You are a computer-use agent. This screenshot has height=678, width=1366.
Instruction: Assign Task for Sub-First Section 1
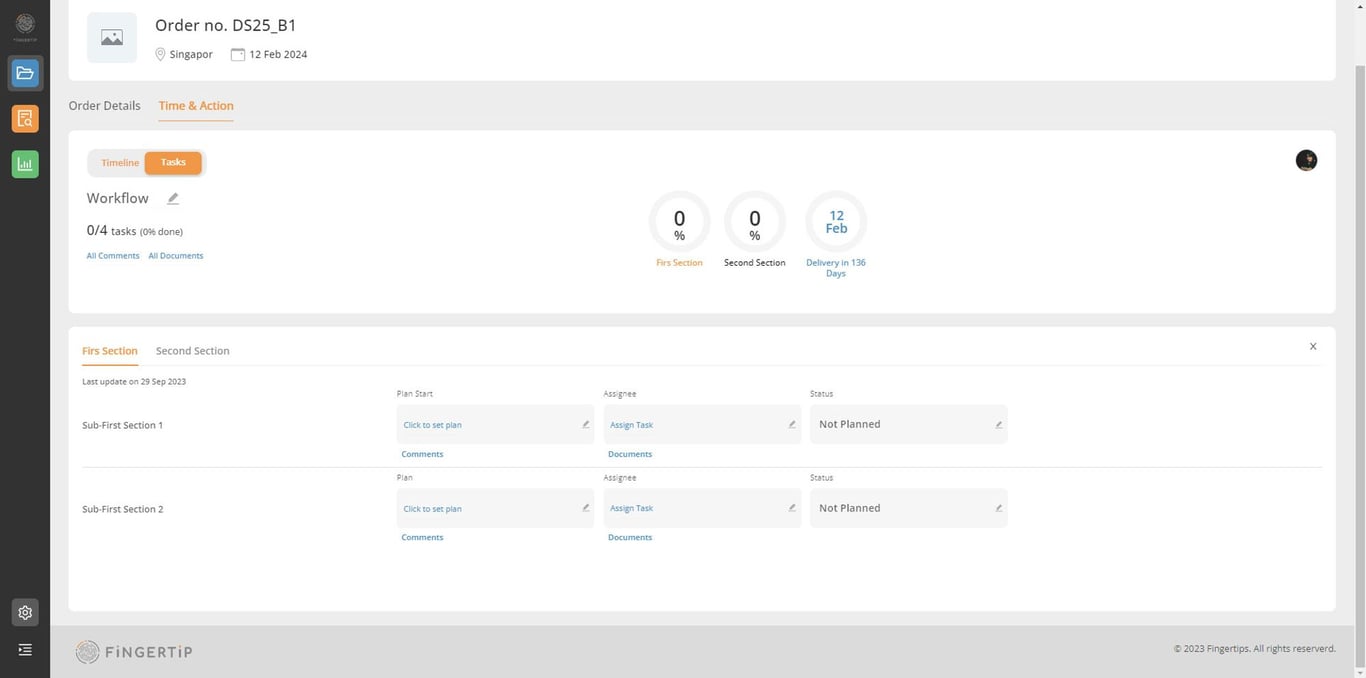pyautogui.click(x=631, y=425)
